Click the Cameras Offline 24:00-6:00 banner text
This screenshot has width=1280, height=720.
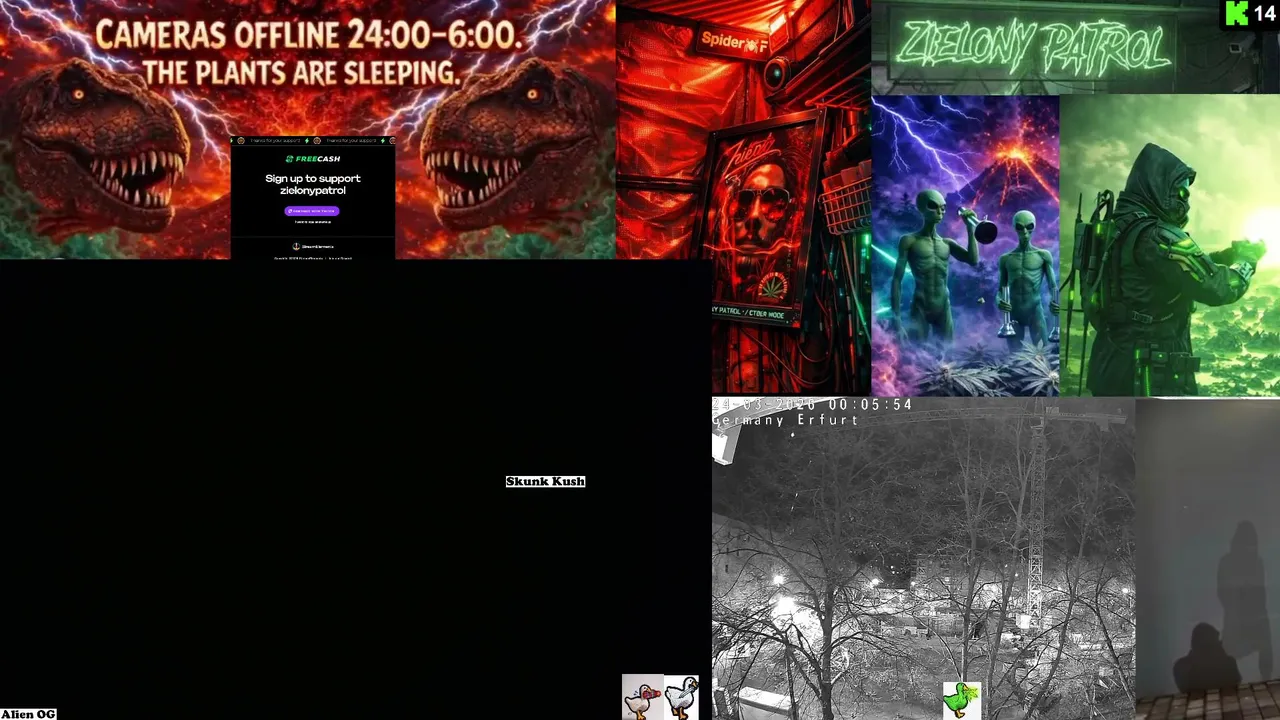click(x=308, y=37)
